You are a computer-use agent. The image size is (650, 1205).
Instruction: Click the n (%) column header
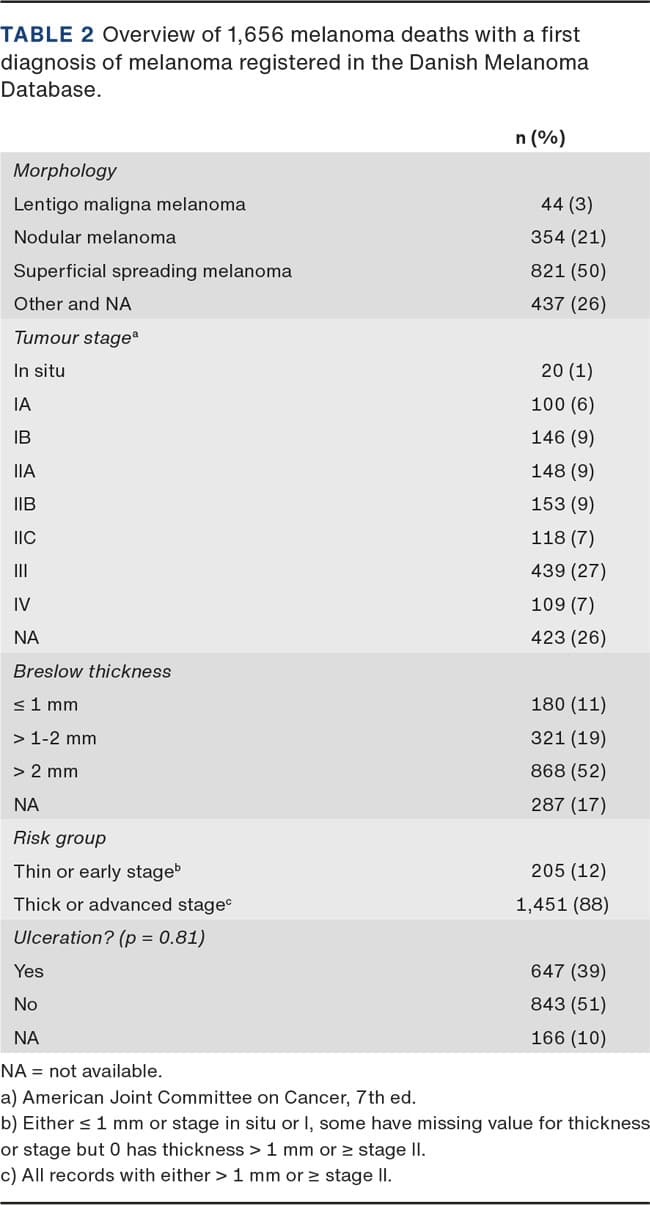pyautogui.click(x=540, y=138)
